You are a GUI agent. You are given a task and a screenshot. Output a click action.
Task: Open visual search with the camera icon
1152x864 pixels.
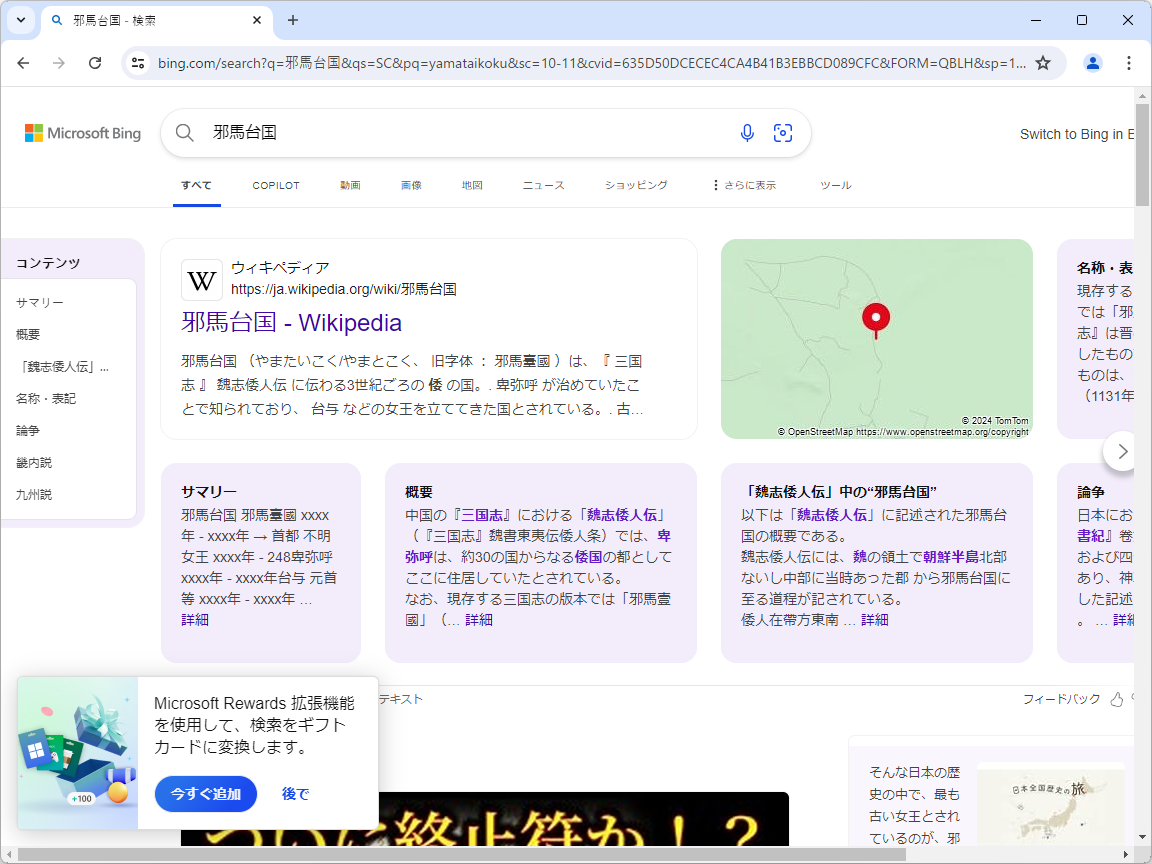pyautogui.click(x=783, y=132)
